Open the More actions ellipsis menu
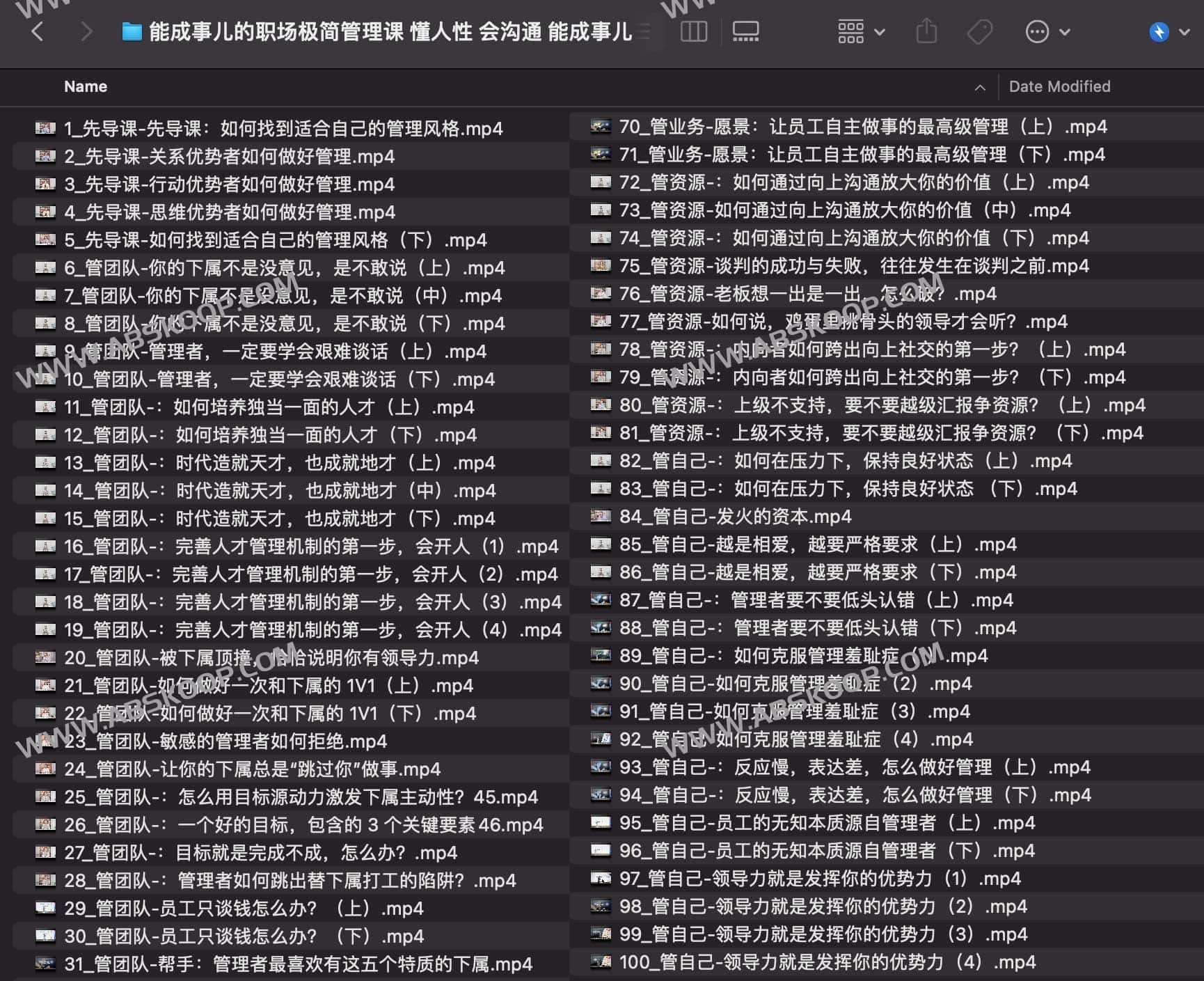The width and height of the screenshot is (1204, 981). [x=1037, y=31]
